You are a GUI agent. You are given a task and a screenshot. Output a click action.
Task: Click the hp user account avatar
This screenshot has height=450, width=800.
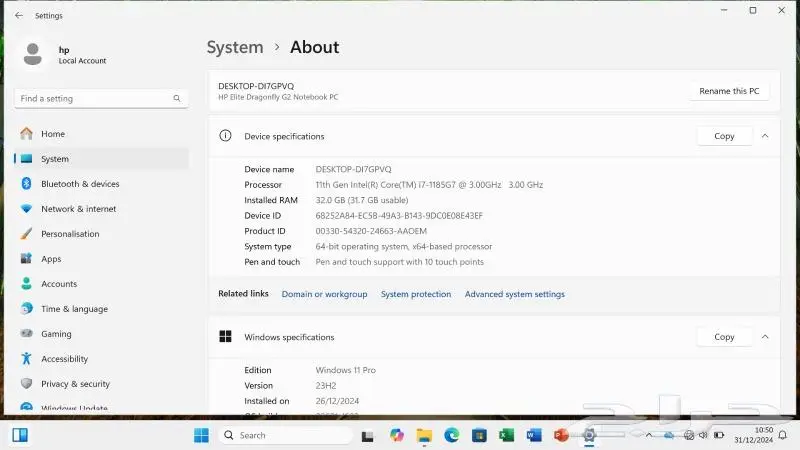[33, 54]
